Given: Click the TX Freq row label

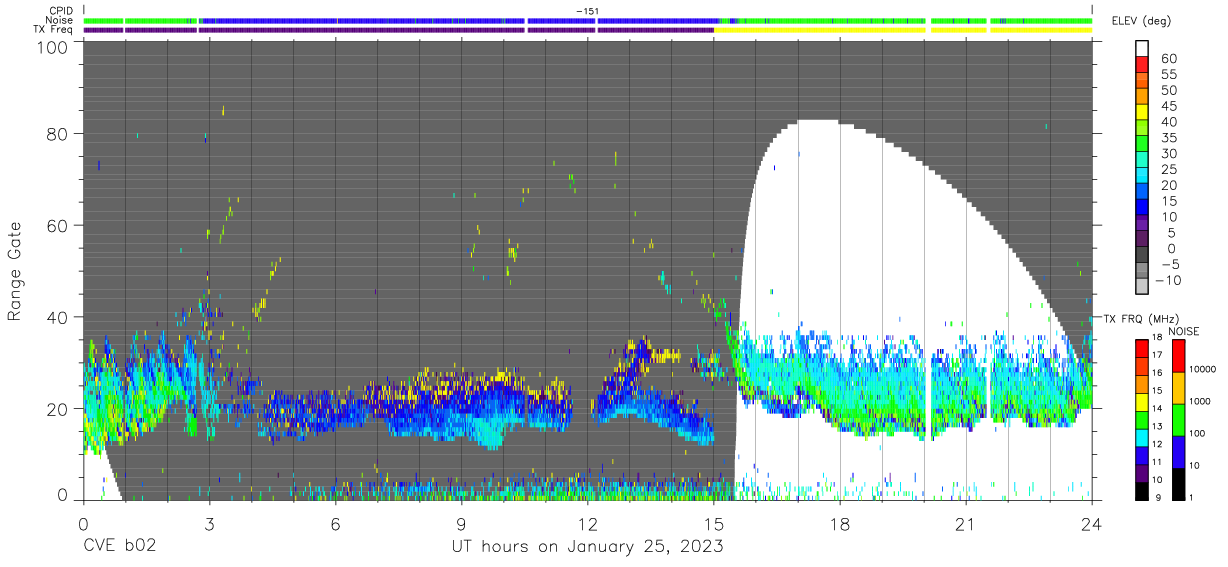Looking at the screenshot, I should (54, 30).
